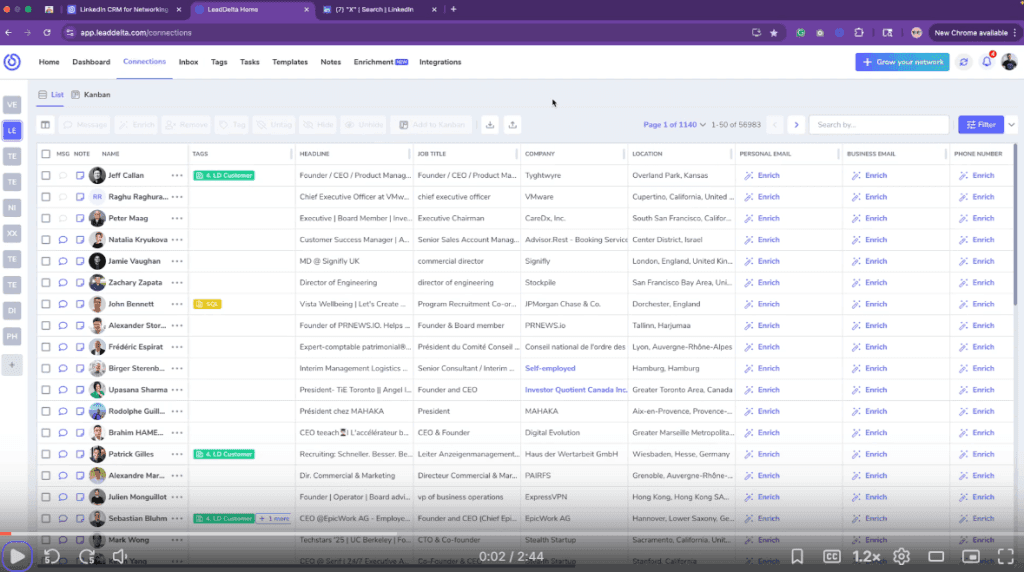1024x572 pixels.
Task: Open message icon for Natalia Kryukova
Action: [x=63, y=240]
